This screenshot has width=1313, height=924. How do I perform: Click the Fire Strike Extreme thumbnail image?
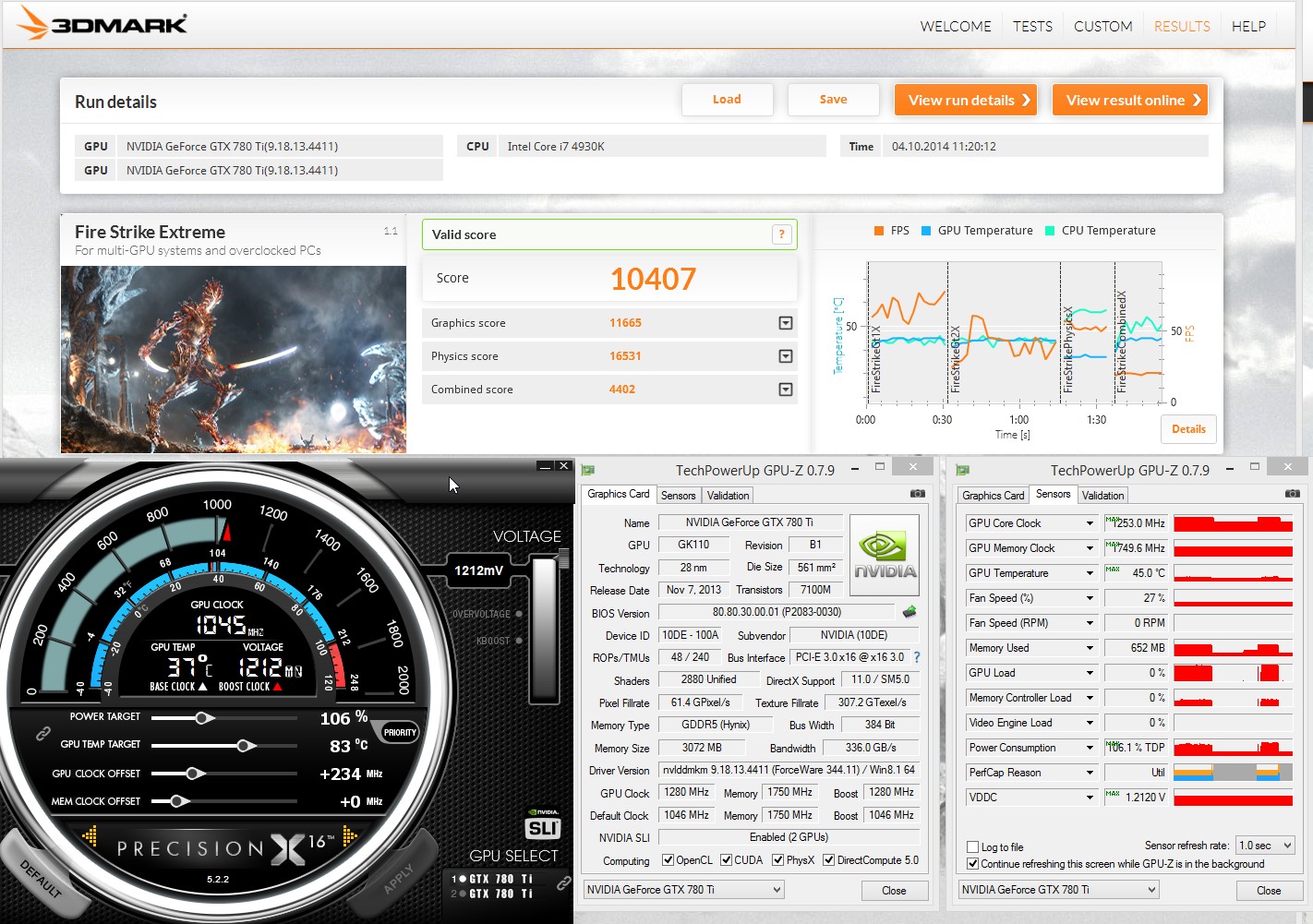pyautogui.click(x=234, y=359)
